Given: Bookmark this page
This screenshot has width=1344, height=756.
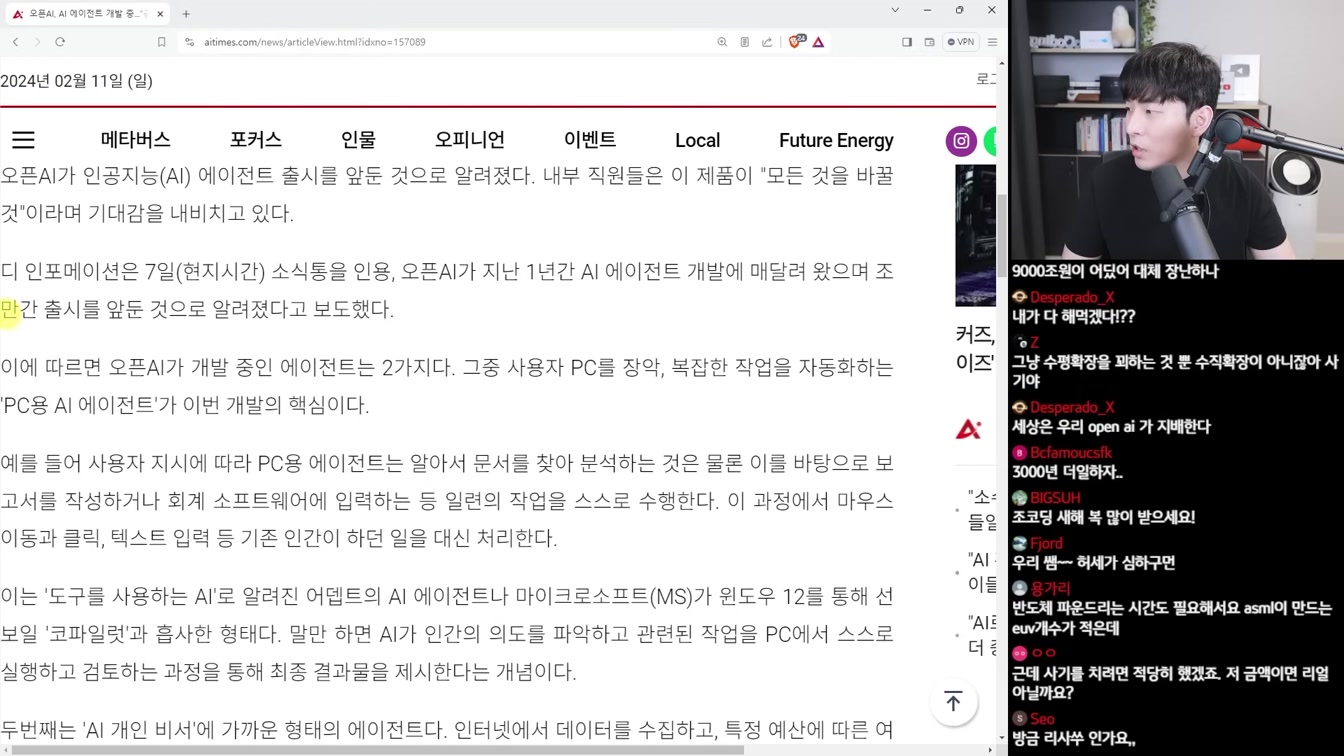Looking at the screenshot, I should (161, 42).
